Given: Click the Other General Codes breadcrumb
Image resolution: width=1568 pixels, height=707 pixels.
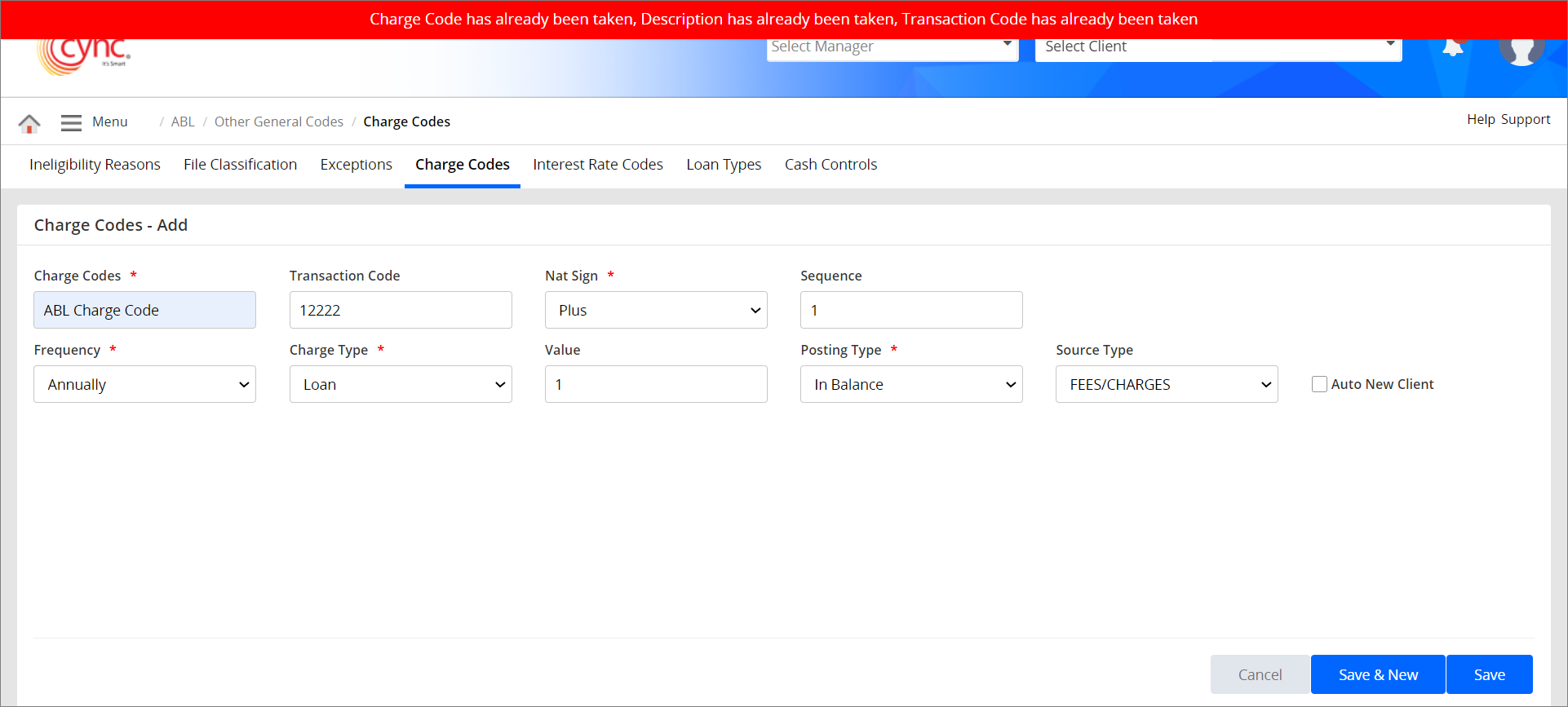Looking at the screenshot, I should click(279, 122).
